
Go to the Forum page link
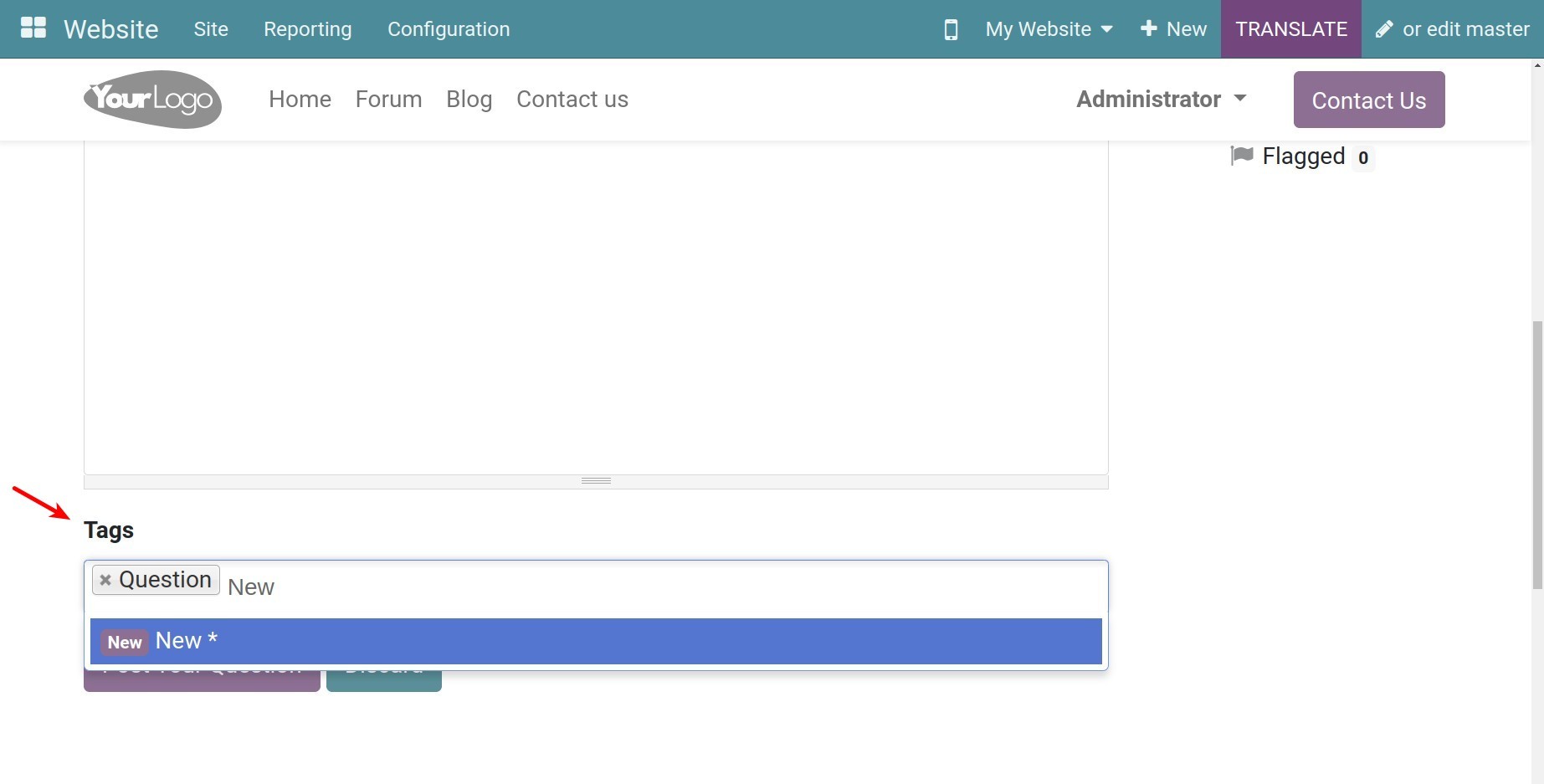point(388,100)
